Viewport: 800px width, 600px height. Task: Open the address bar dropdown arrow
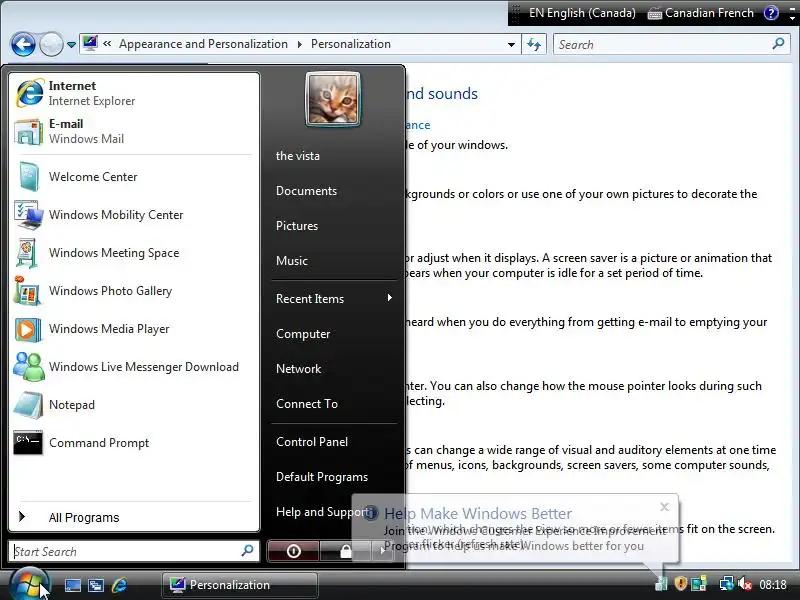click(x=511, y=45)
